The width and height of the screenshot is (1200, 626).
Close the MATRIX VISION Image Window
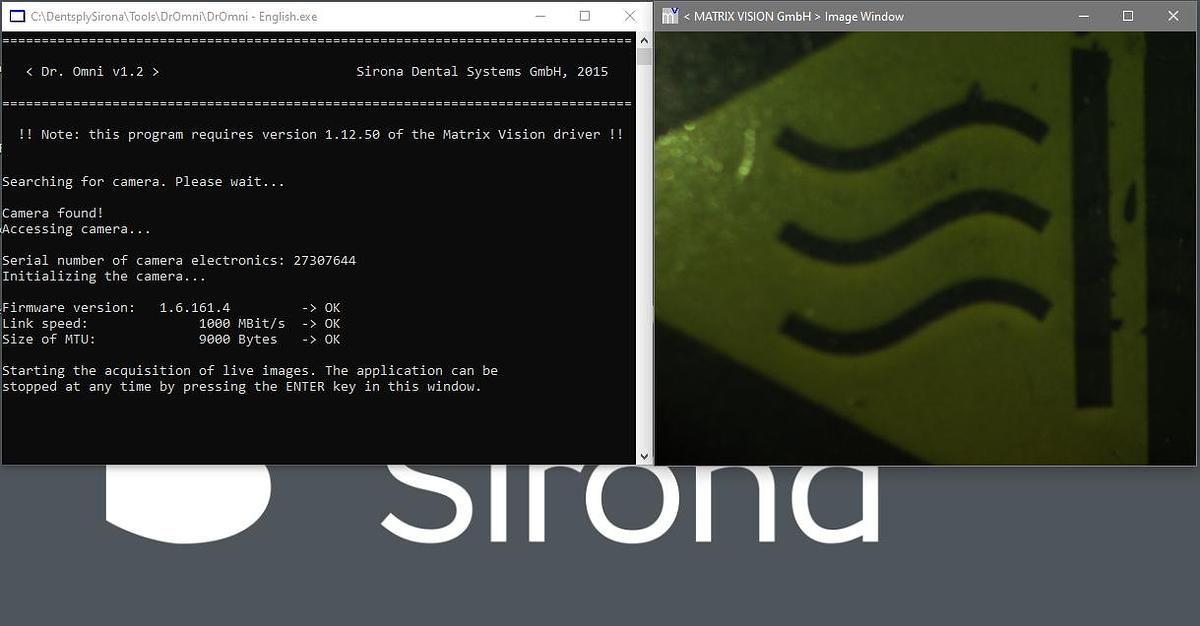coord(1173,16)
